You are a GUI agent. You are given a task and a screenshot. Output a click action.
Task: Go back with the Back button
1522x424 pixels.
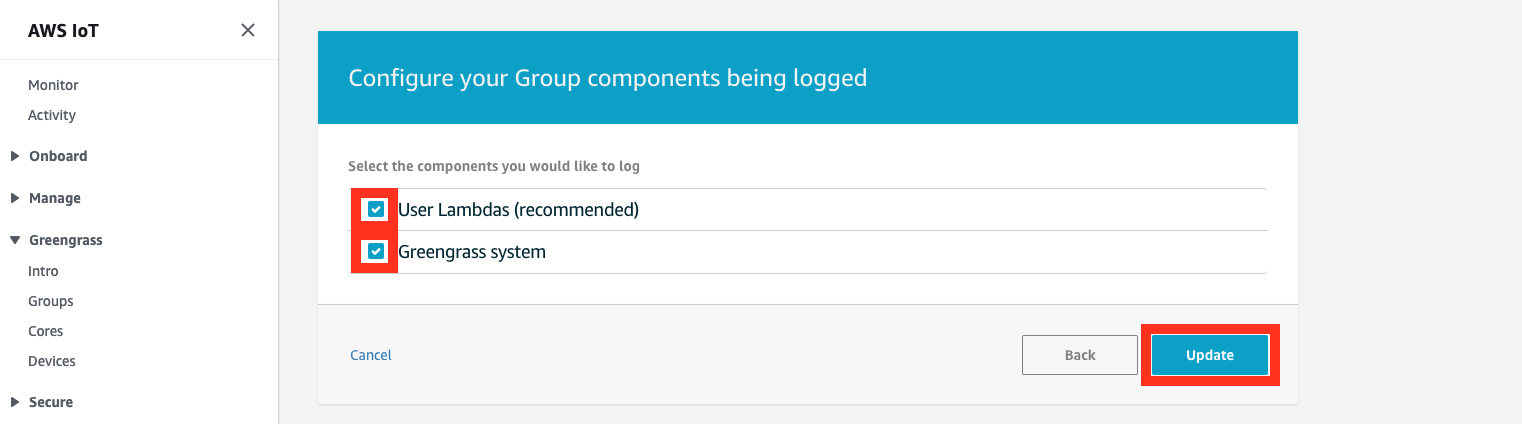pyautogui.click(x=1080, y=355)
